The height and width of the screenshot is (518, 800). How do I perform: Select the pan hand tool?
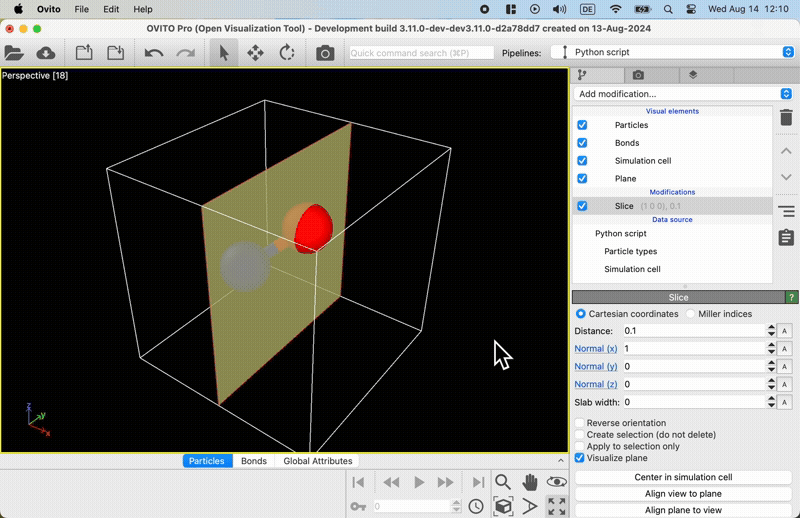pos(530,482)
